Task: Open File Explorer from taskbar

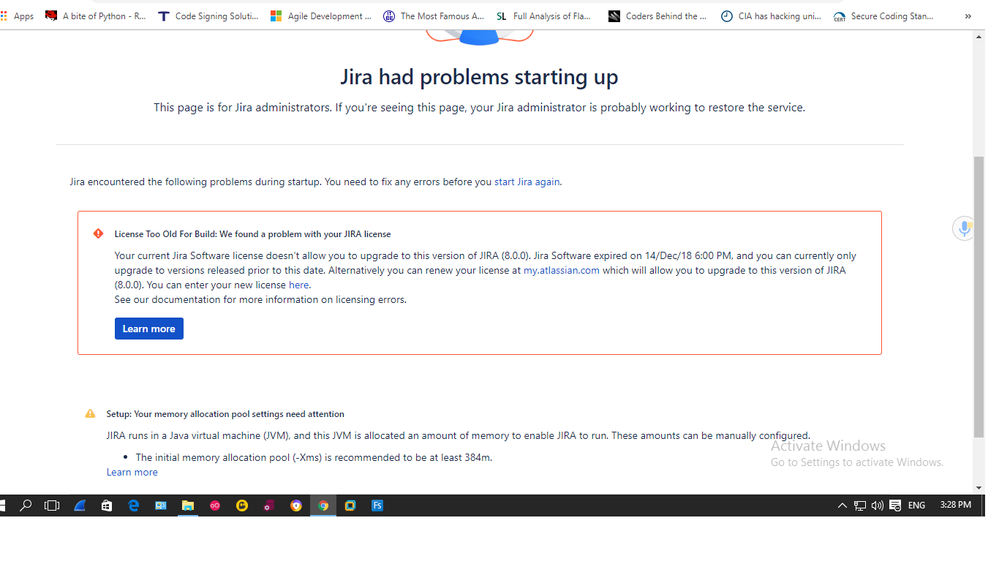Action: pyautogui.click(x=188, y=505)
